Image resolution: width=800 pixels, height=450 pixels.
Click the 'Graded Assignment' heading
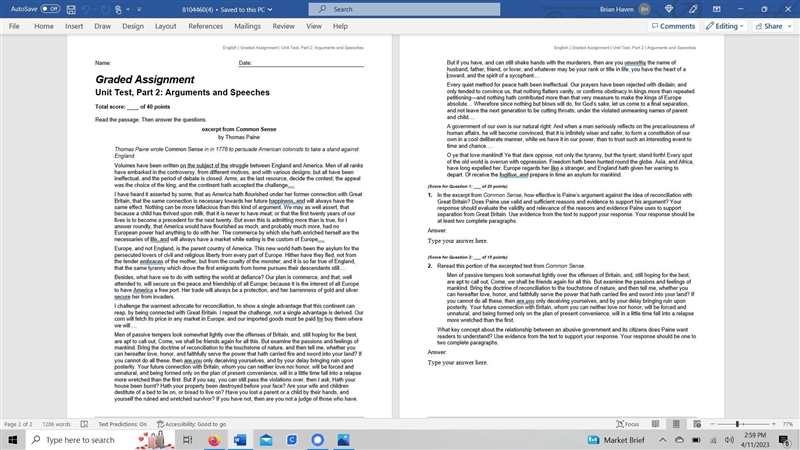[x=144, y=80]
